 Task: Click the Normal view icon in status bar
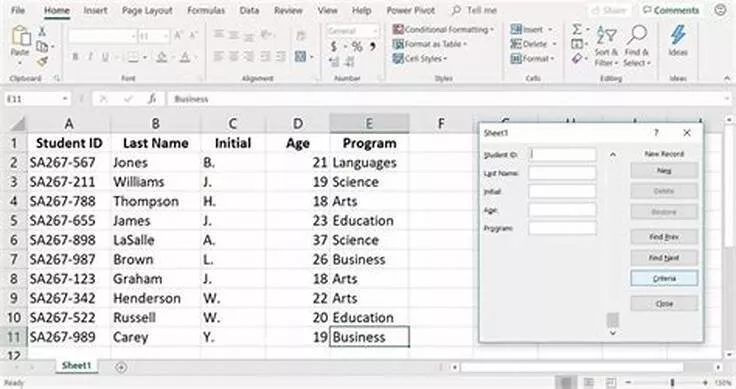(x=567, y=382)
